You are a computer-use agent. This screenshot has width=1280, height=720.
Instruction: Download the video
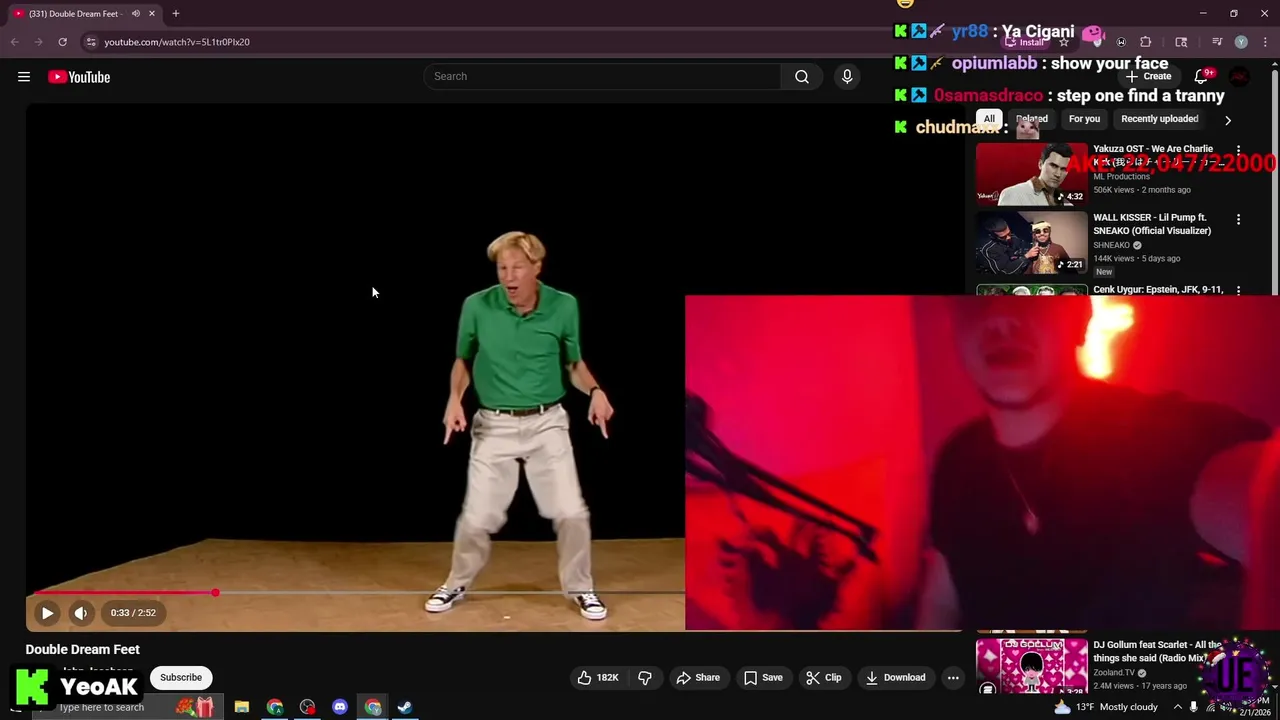coord(896,678)
